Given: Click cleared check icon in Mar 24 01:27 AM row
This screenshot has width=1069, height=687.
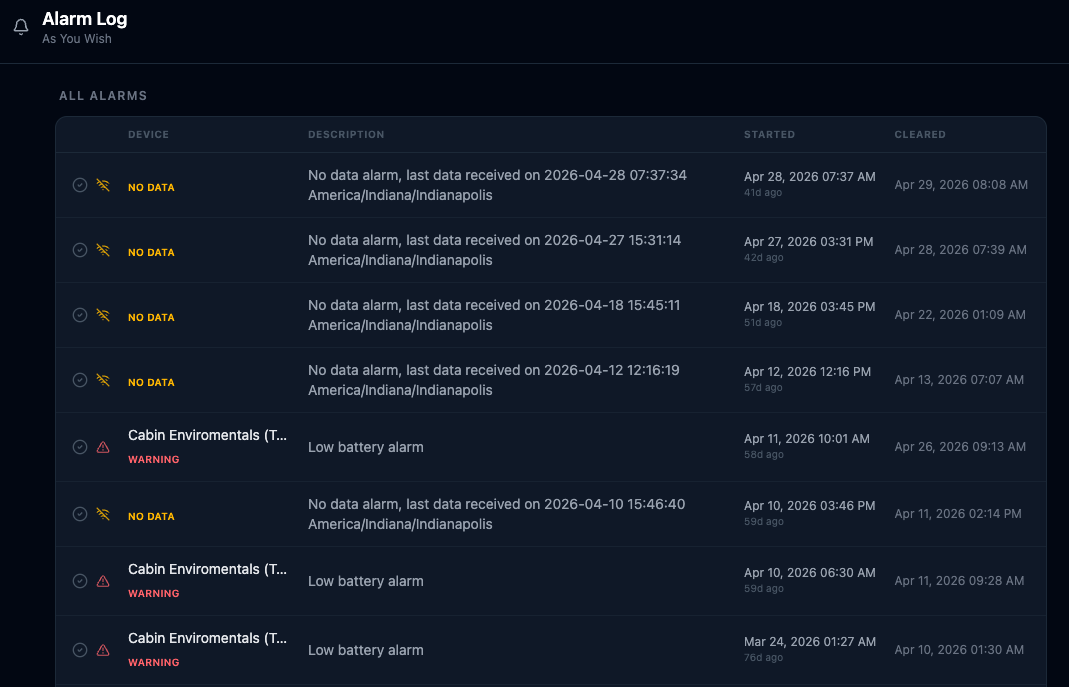Looking at the screenshot, I should (x=80, y=650).
